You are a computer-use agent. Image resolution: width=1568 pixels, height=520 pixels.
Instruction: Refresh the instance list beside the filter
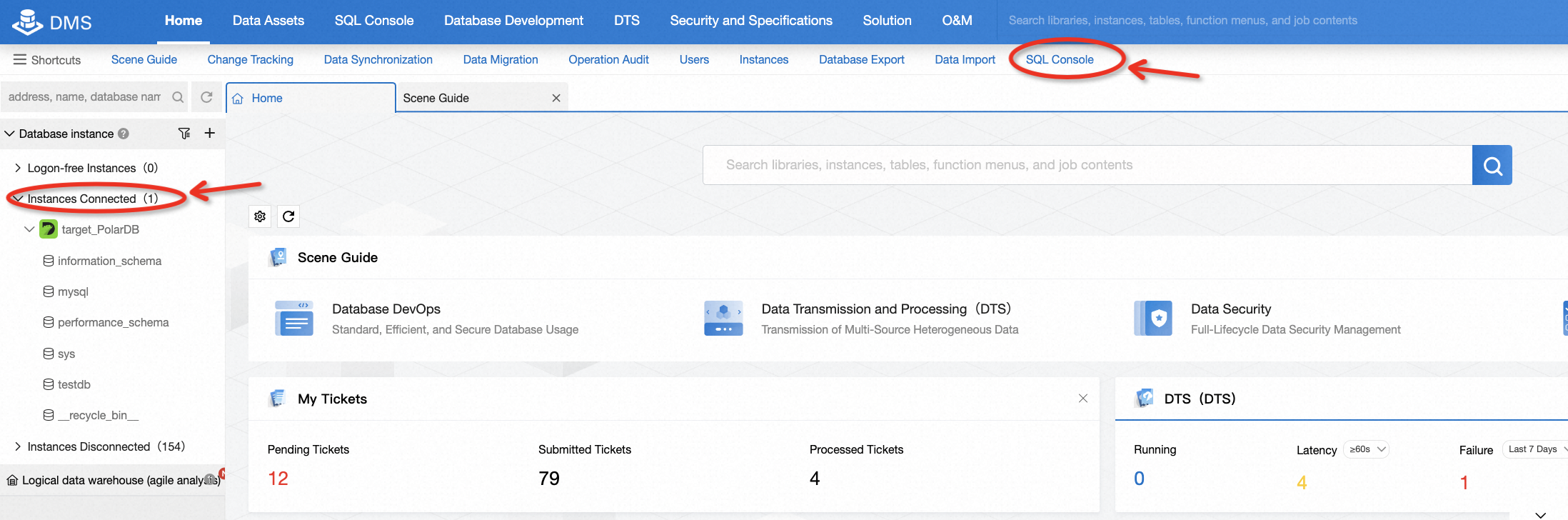point(206,97)
